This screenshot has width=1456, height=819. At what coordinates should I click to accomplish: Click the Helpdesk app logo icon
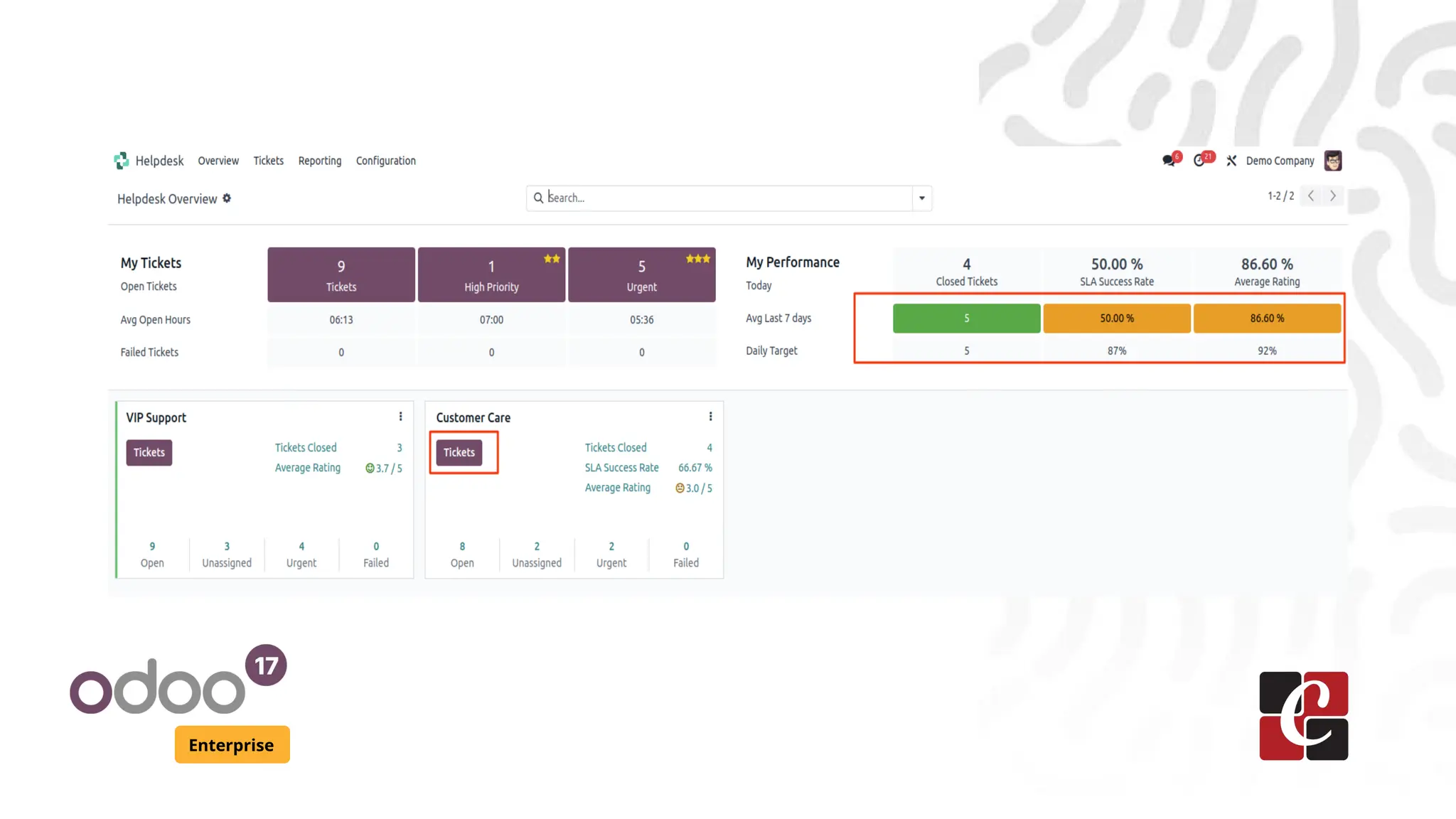point(122,161)
